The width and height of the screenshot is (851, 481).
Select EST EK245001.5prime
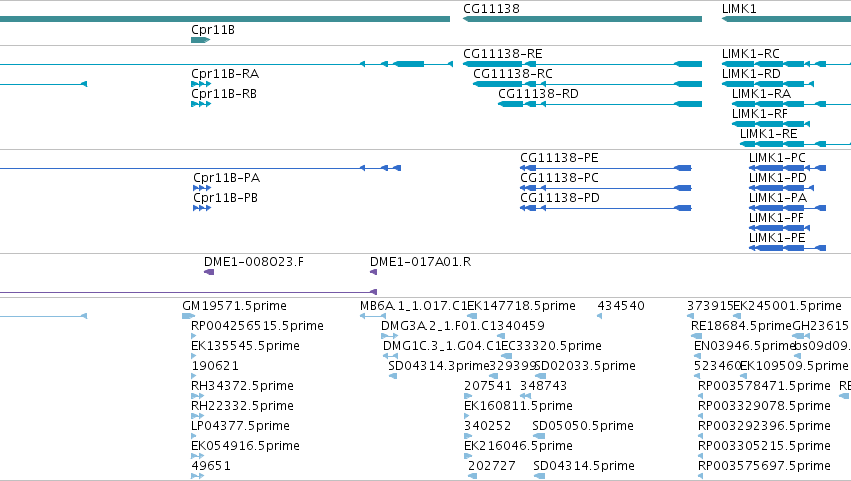(x=788, y=306)
